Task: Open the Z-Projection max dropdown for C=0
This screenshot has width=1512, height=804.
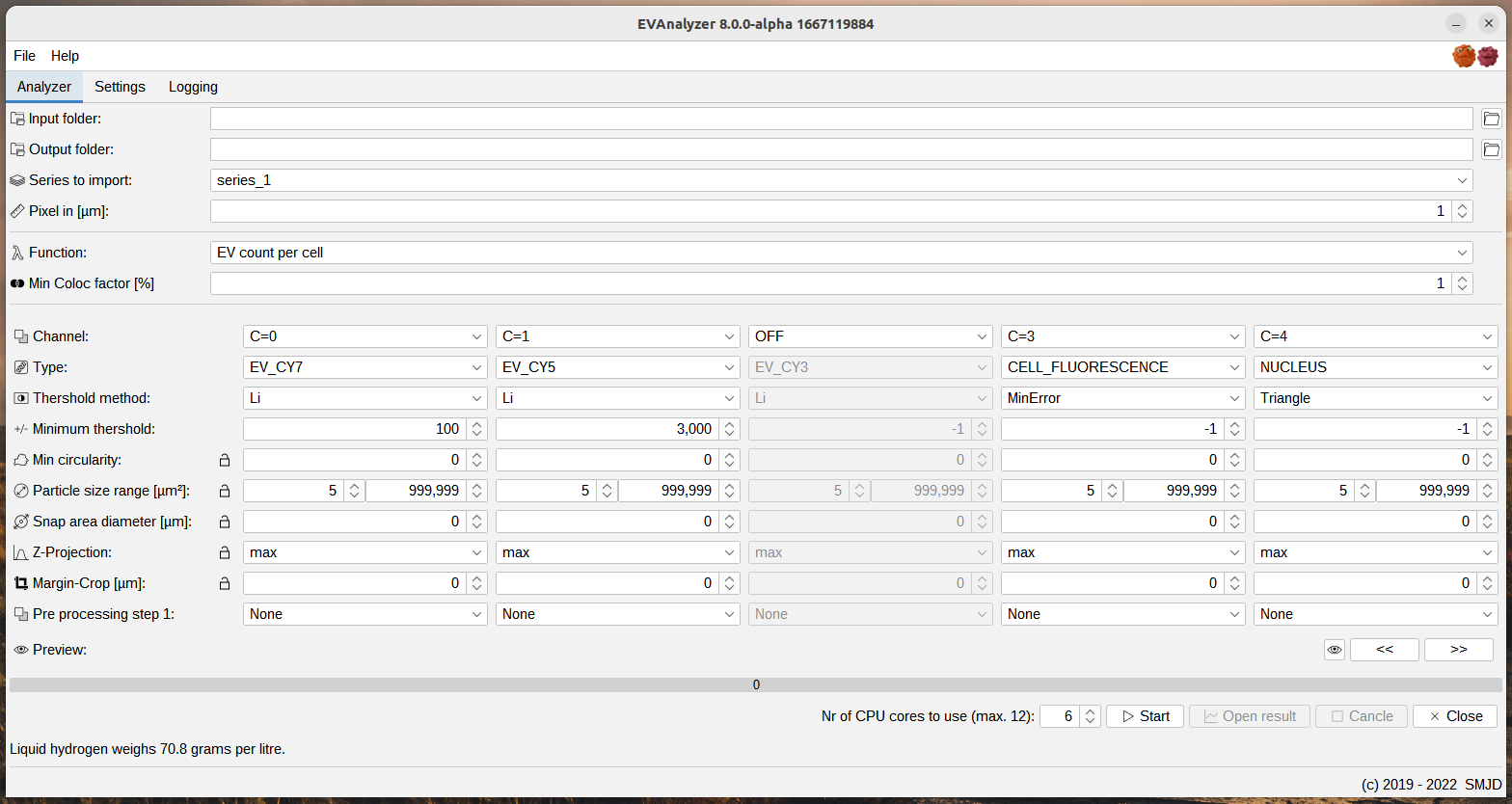Action: click(x=365, y=552)
